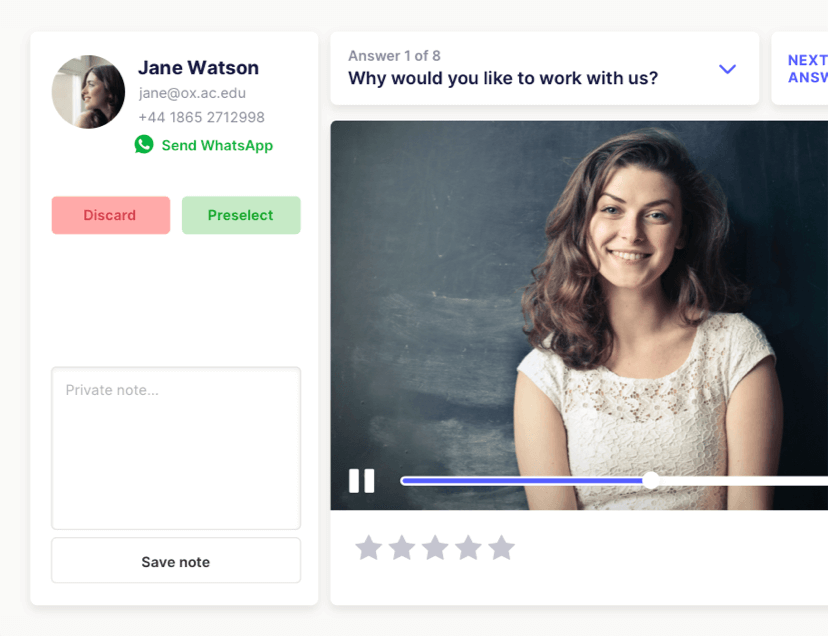Open Jane Watson's profile photo
The height and width of the screenshot is (636, 828).
click(x=88, y=92)
